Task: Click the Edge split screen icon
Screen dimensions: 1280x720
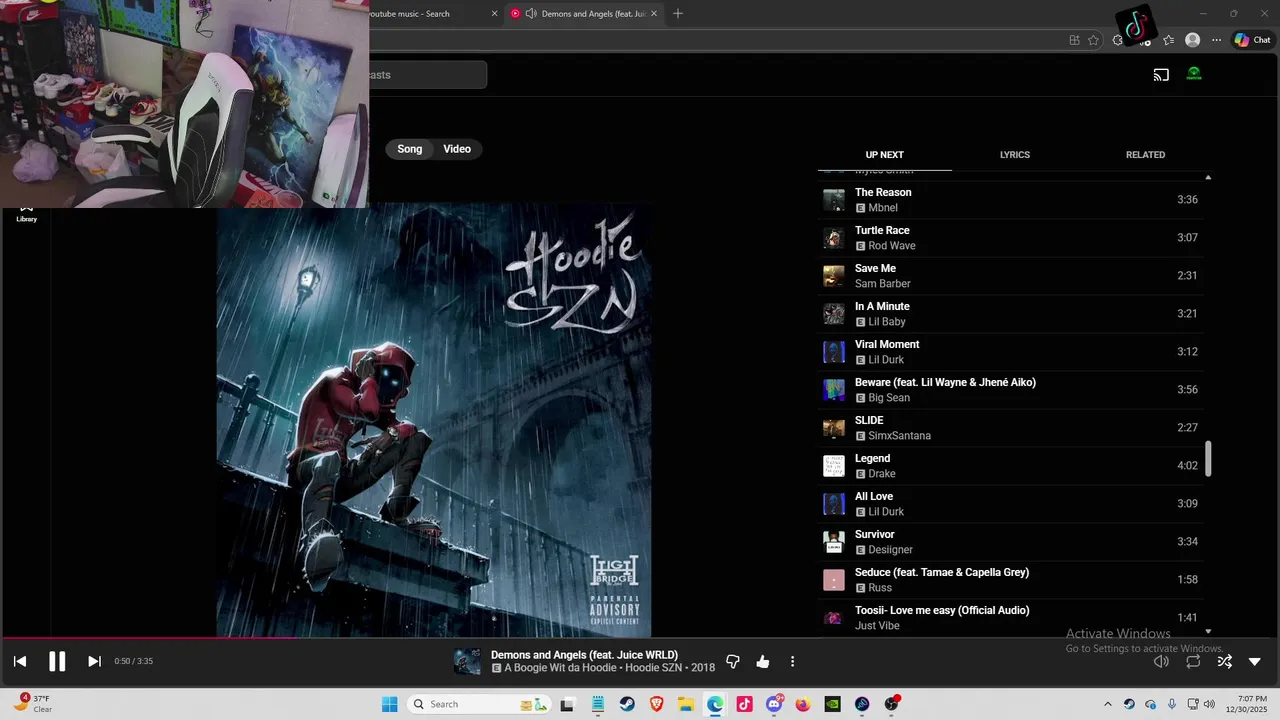Action: coord(1074,40)
